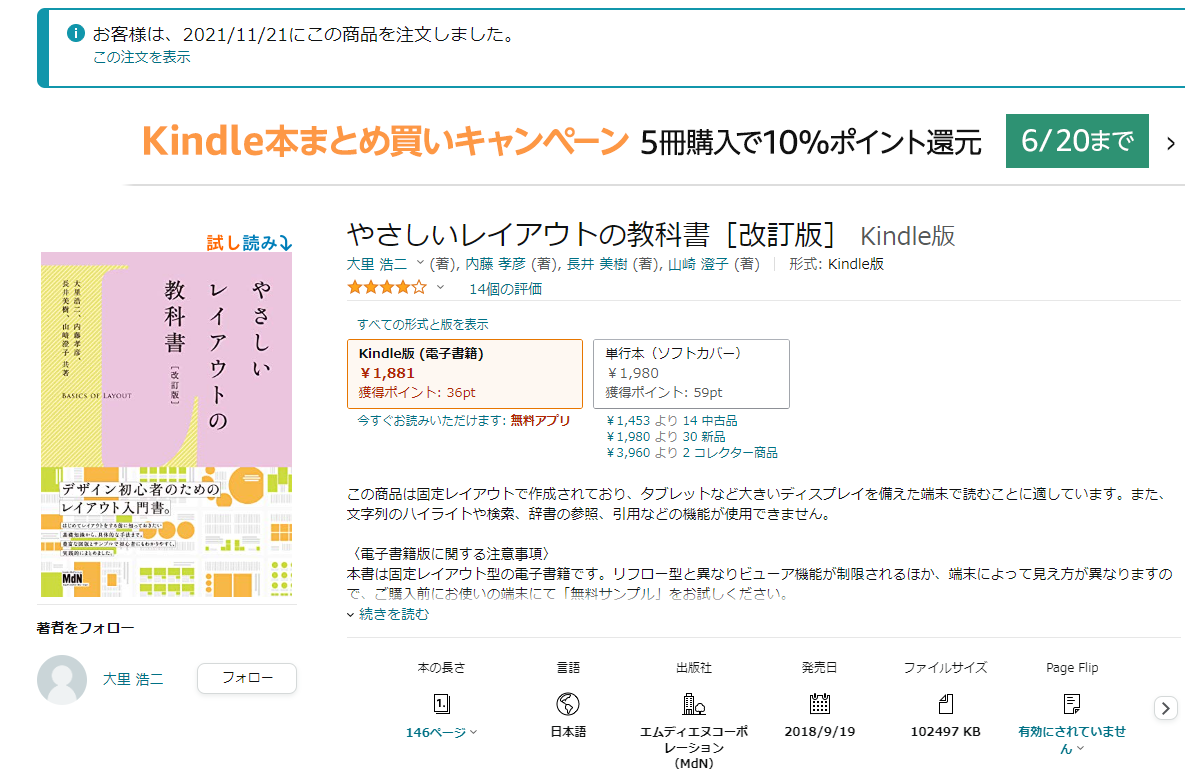Click the 出版社 building icon

click(x=694, y=704)
